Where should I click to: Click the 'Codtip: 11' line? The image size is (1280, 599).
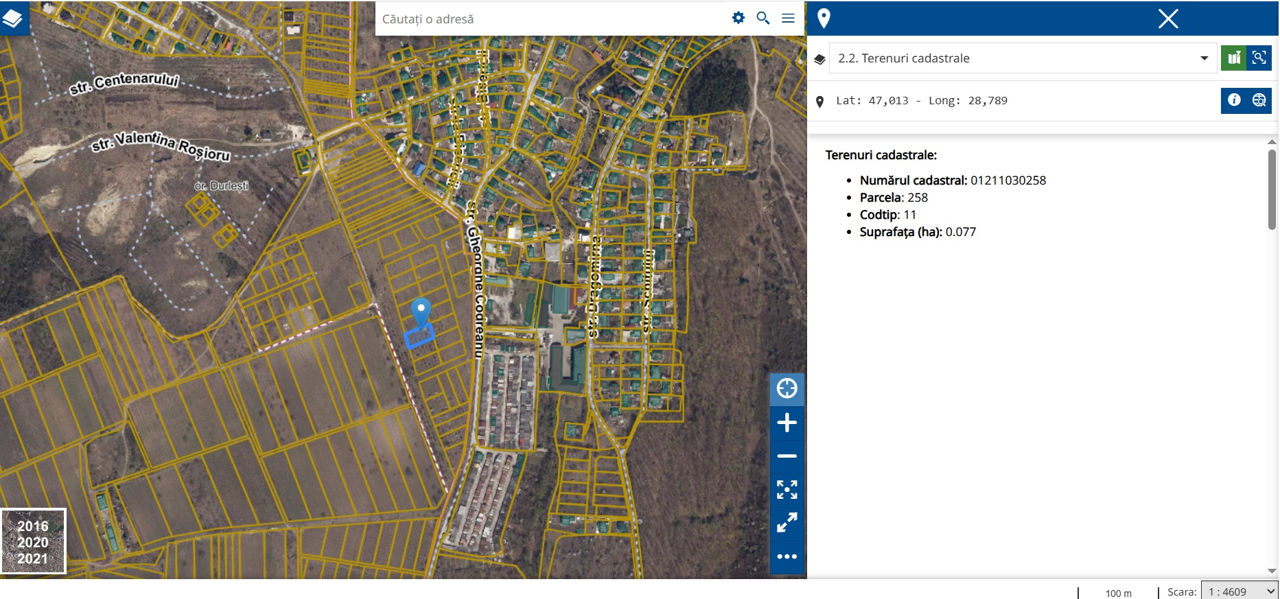(888, 214)
